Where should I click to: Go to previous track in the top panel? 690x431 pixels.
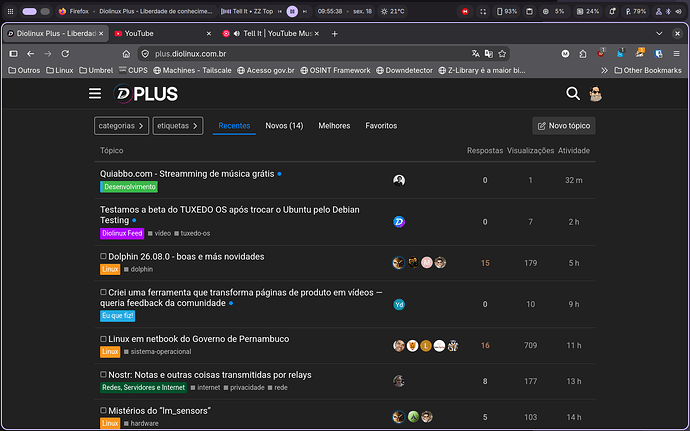pyautogui.click(x=280, y=11)
